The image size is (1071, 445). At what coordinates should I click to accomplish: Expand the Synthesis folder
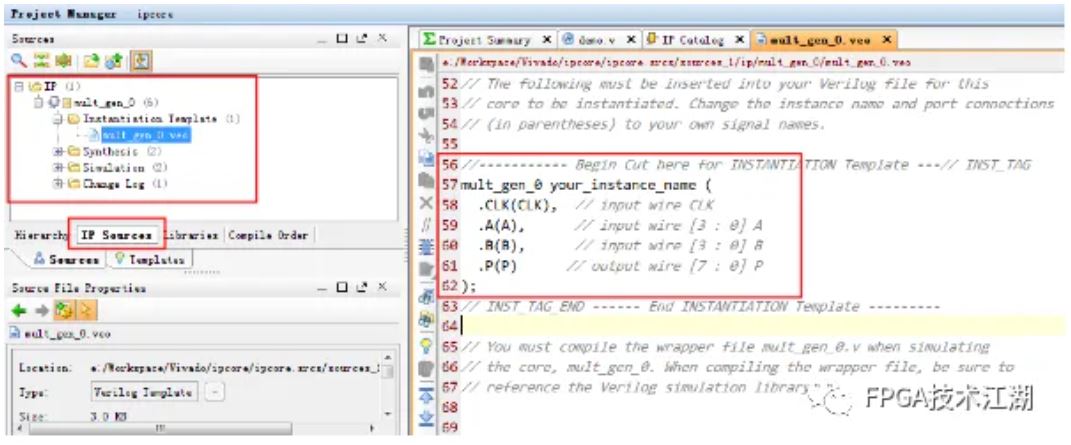(59, 152)
